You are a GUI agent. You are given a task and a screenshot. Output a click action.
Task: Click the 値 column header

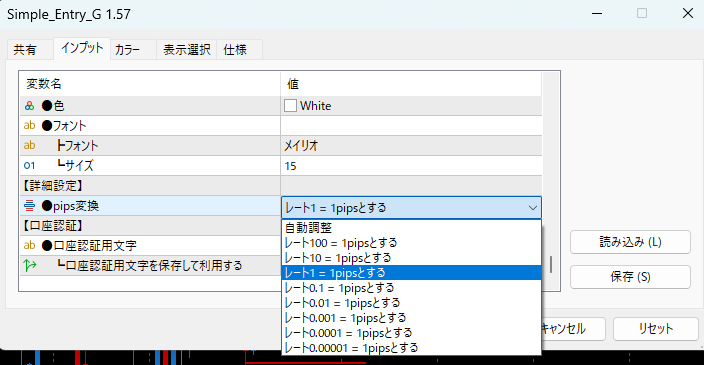click(411, 84)
